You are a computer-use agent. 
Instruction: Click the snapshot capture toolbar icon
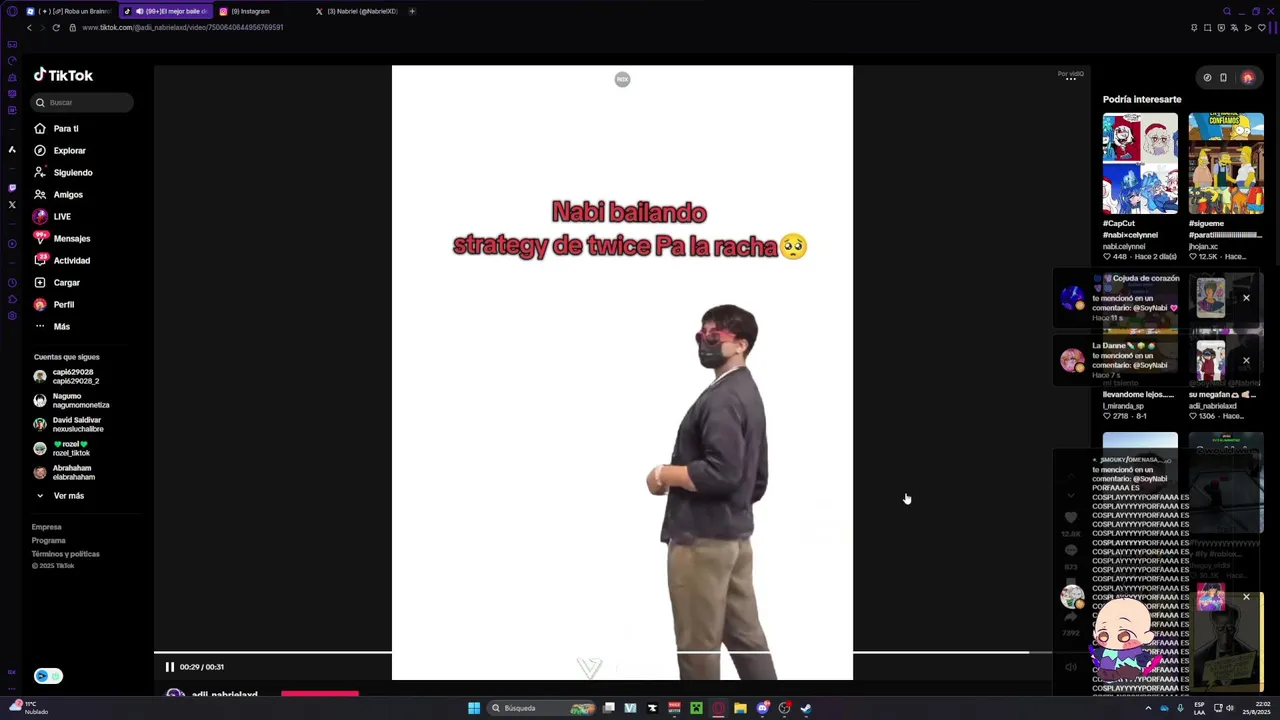pyautogui.click(x=1208, y=28)
